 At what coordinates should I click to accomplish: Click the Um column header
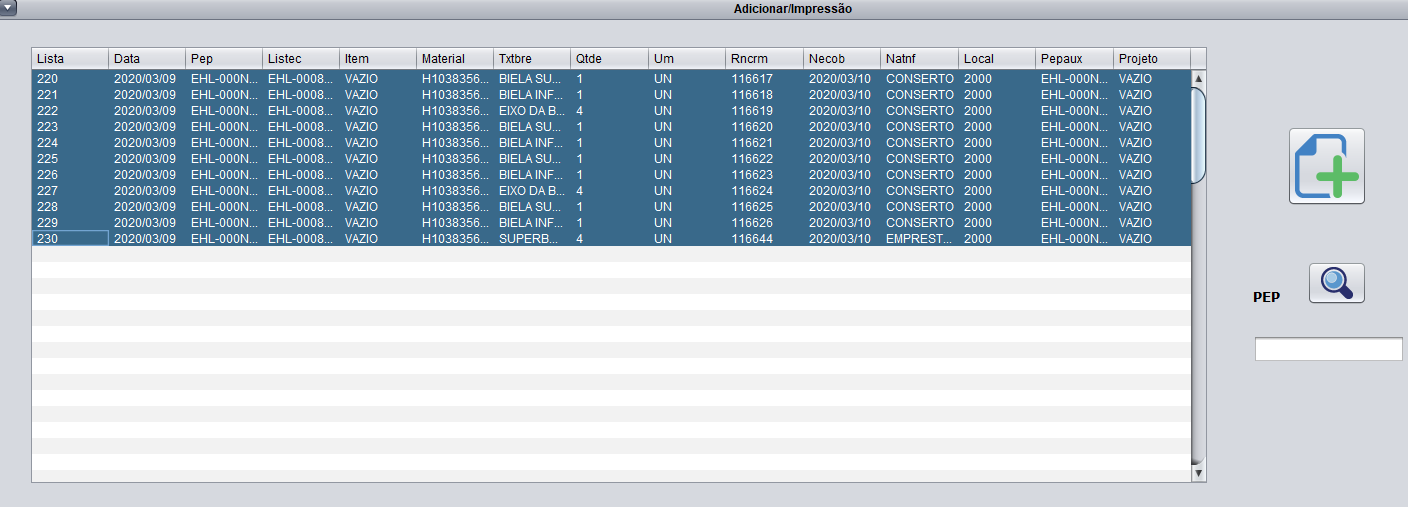point(687,59)
